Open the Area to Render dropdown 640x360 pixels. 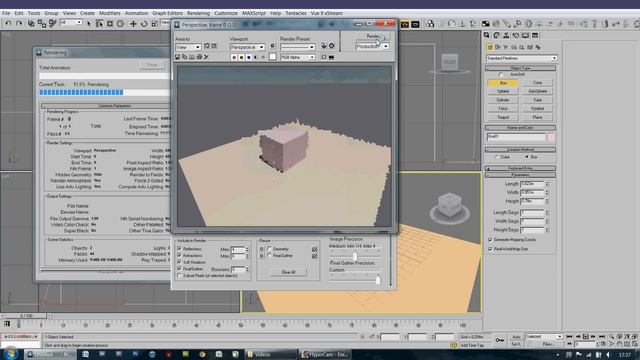coord(188,47)
